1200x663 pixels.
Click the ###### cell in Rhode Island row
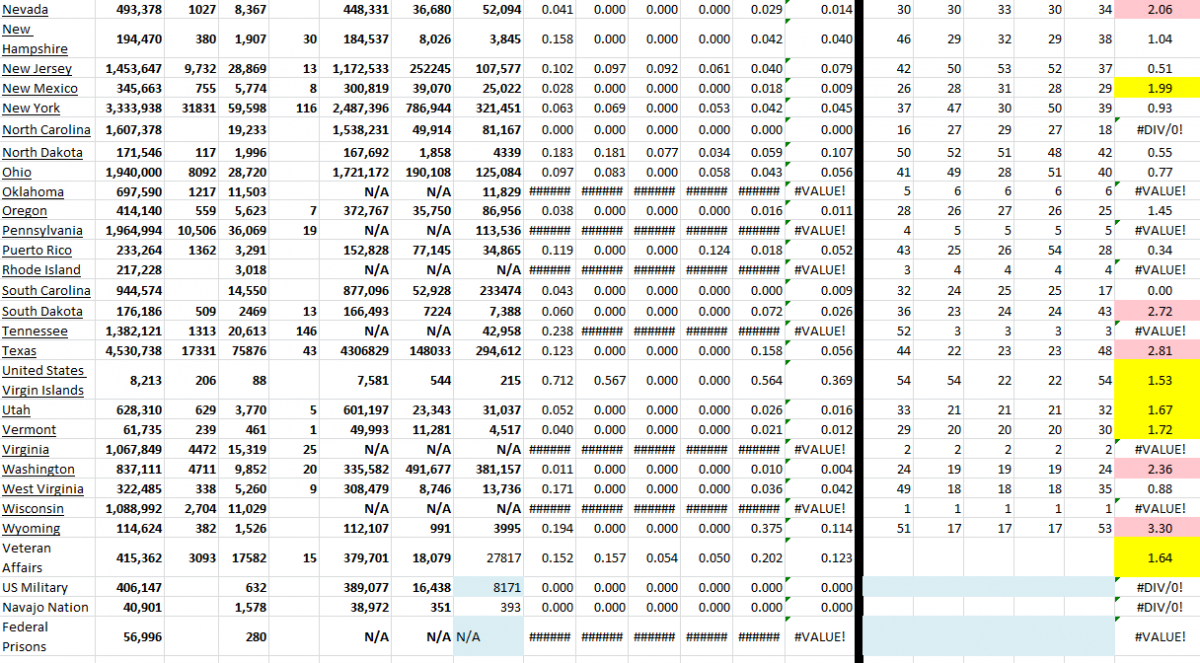coord(552,270)
